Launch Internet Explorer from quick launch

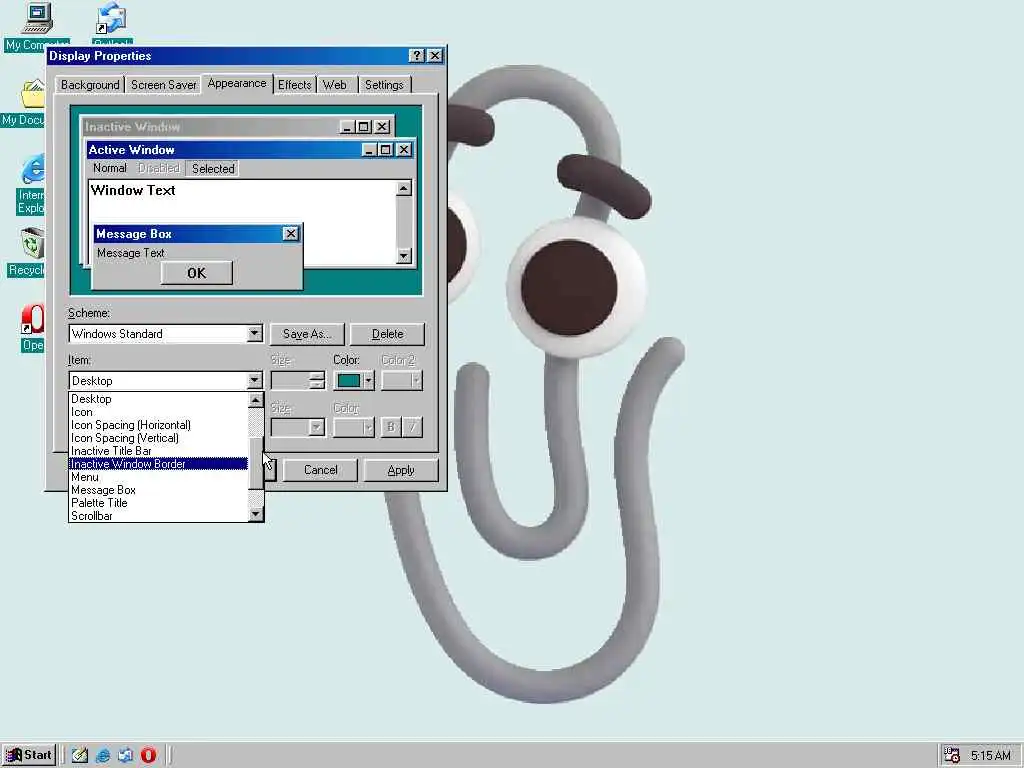point(103,755)
